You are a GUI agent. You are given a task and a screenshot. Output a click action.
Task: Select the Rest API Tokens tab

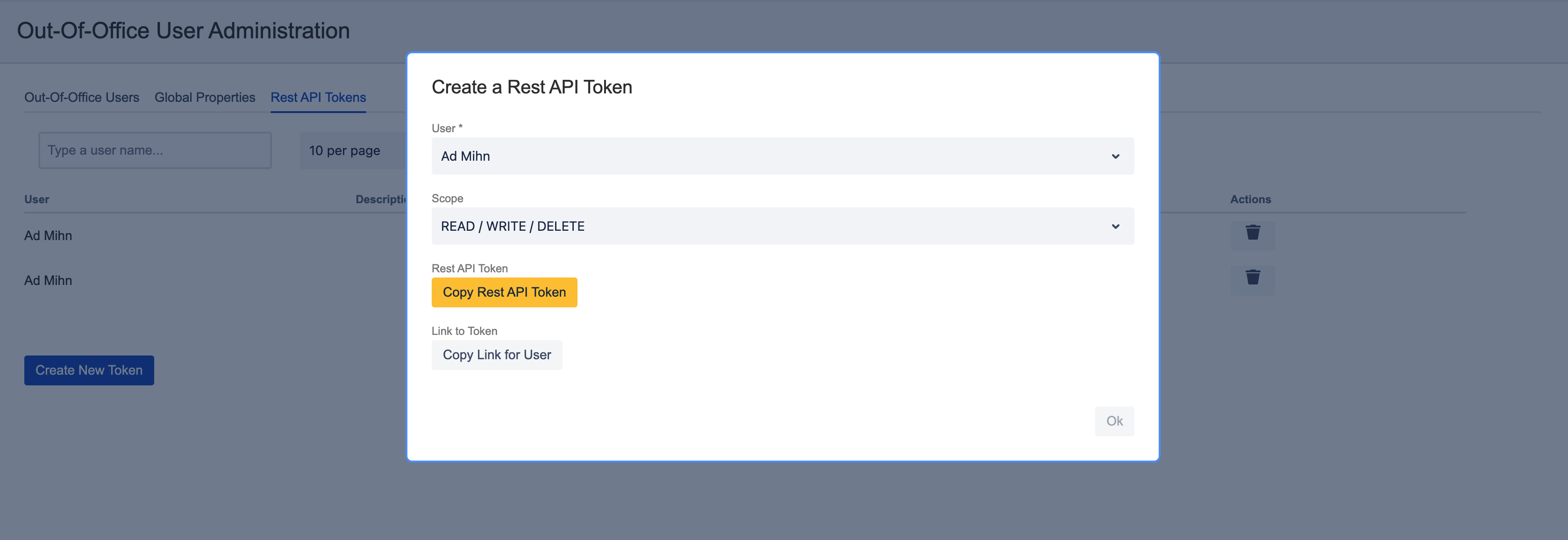318,98
